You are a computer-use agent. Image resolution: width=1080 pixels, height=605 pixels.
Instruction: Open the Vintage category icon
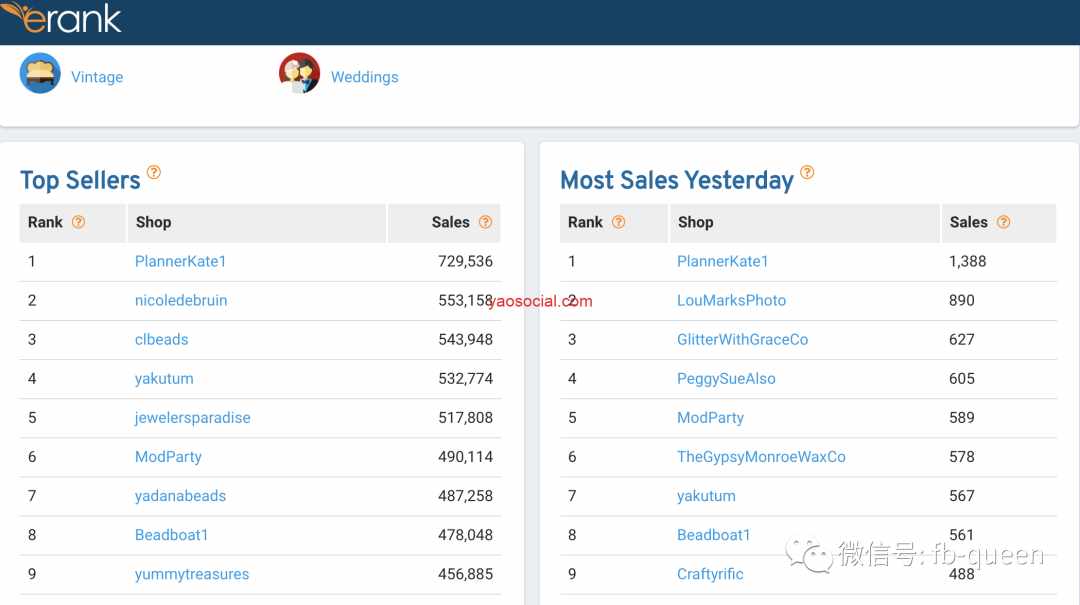point(40,73)
